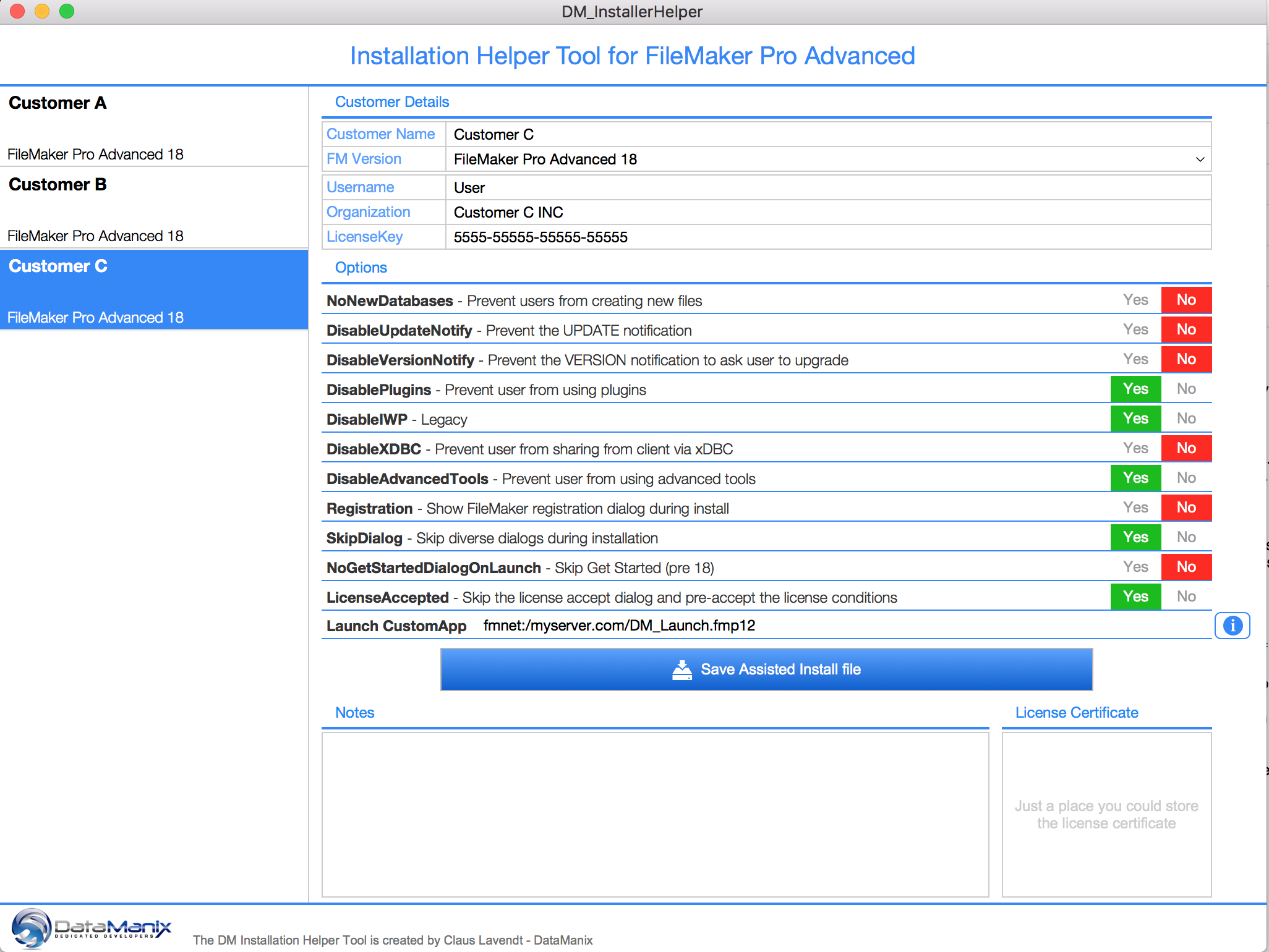The width and height of the screenshot is (1269, 952).
Task: Click the download icon on Save Assisted Install button
Action: click(682, 669)
